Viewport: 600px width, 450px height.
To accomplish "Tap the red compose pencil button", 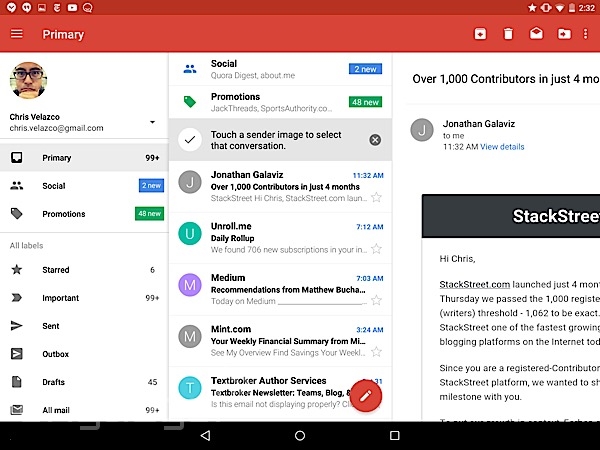I will (365, 396).
